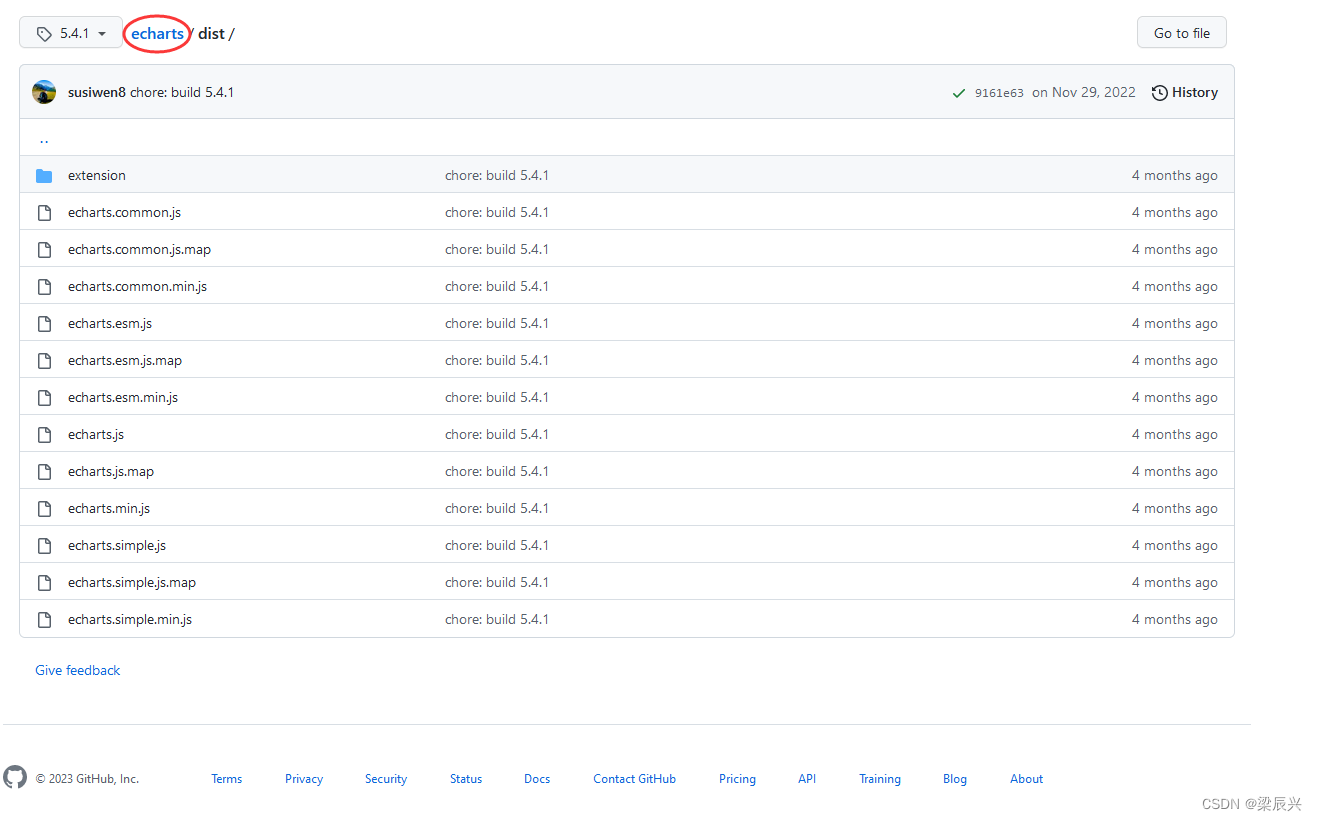Open echarts.js file
This screenshot has width=1317, height=821.
96,434
